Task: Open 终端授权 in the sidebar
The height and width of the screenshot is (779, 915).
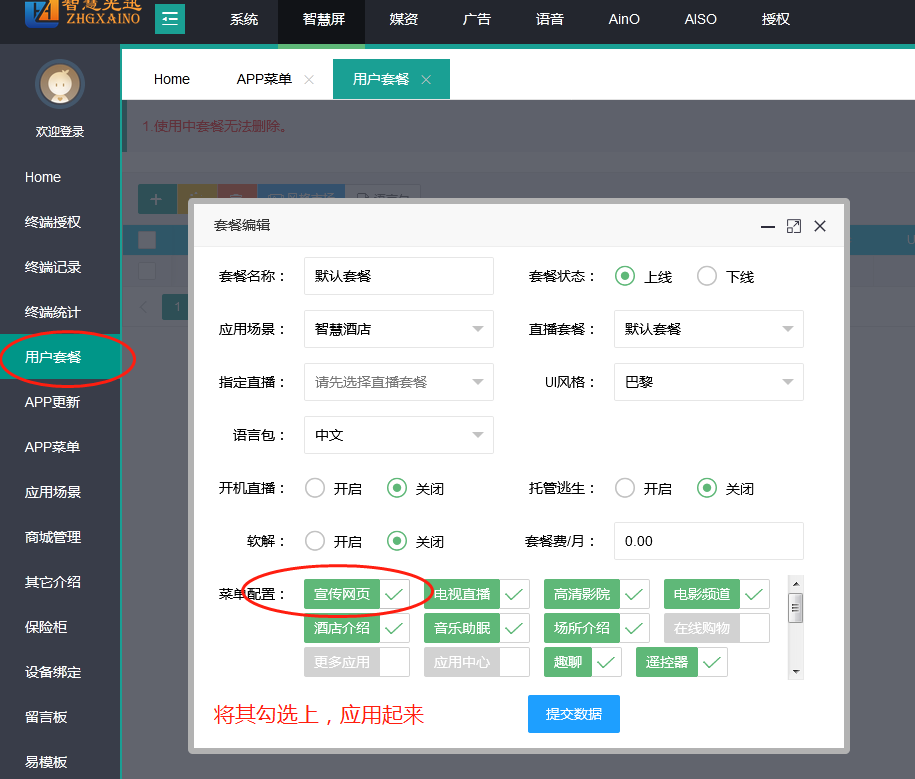Action: point(53,222)
